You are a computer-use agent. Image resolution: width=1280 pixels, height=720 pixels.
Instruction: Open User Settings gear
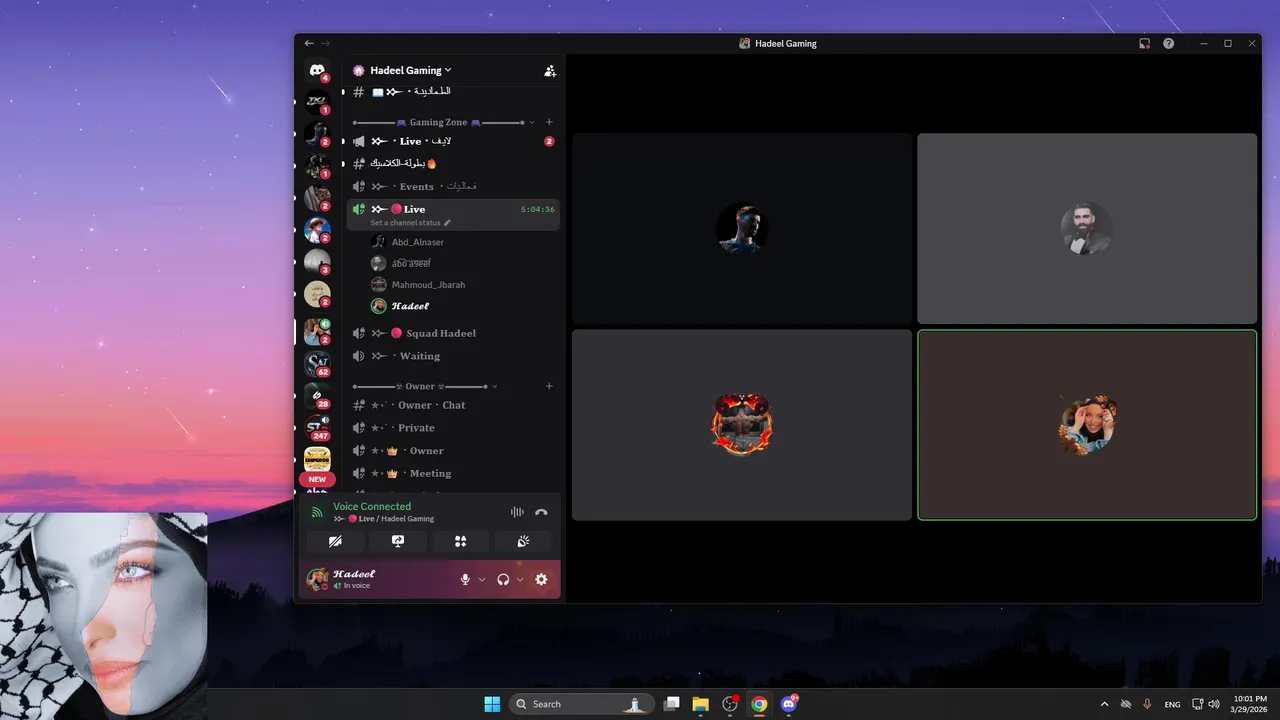[x=541, y=579]
